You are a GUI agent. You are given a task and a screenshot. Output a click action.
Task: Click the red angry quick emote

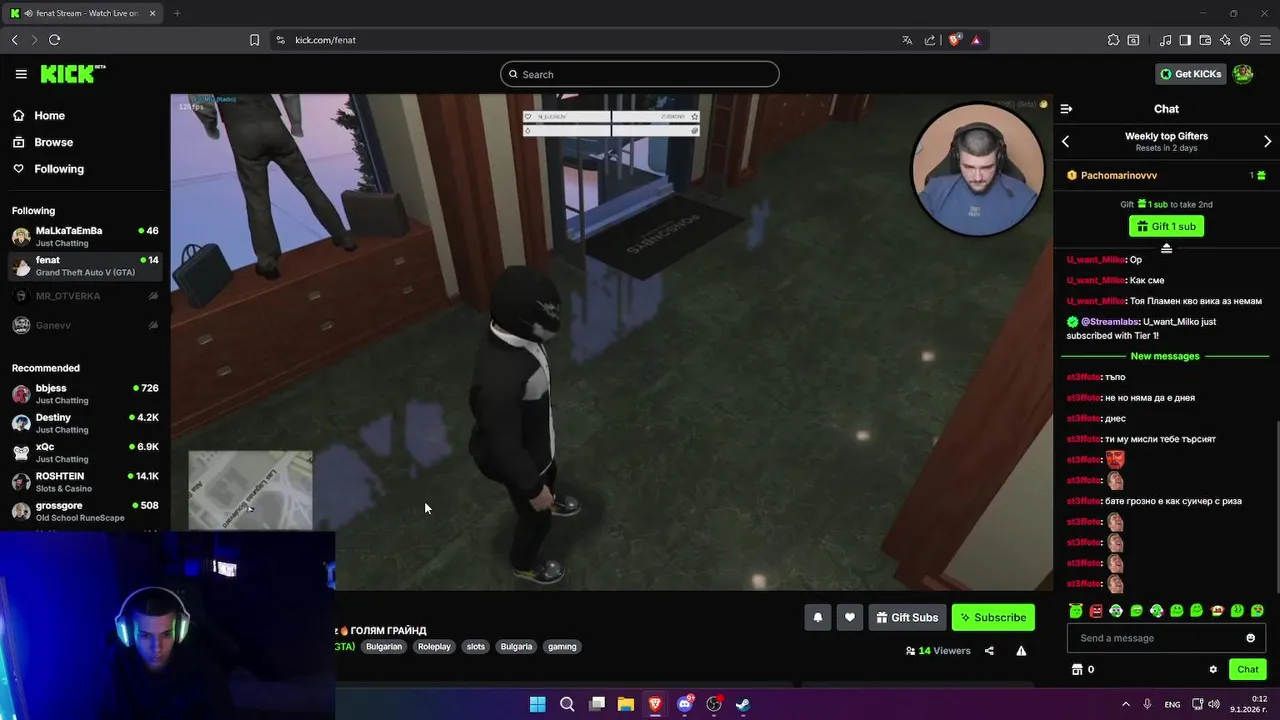point(1096,610)
